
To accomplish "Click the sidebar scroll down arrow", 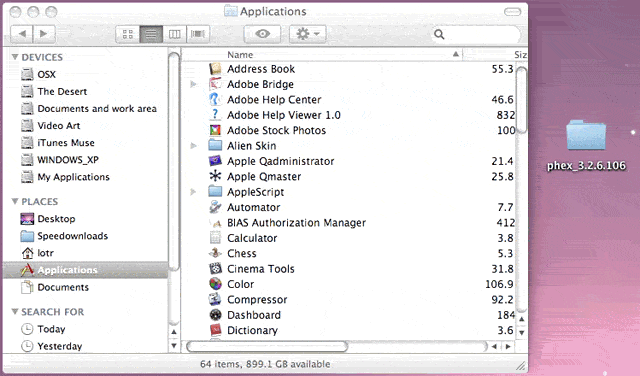I will [x=173, y=346].
